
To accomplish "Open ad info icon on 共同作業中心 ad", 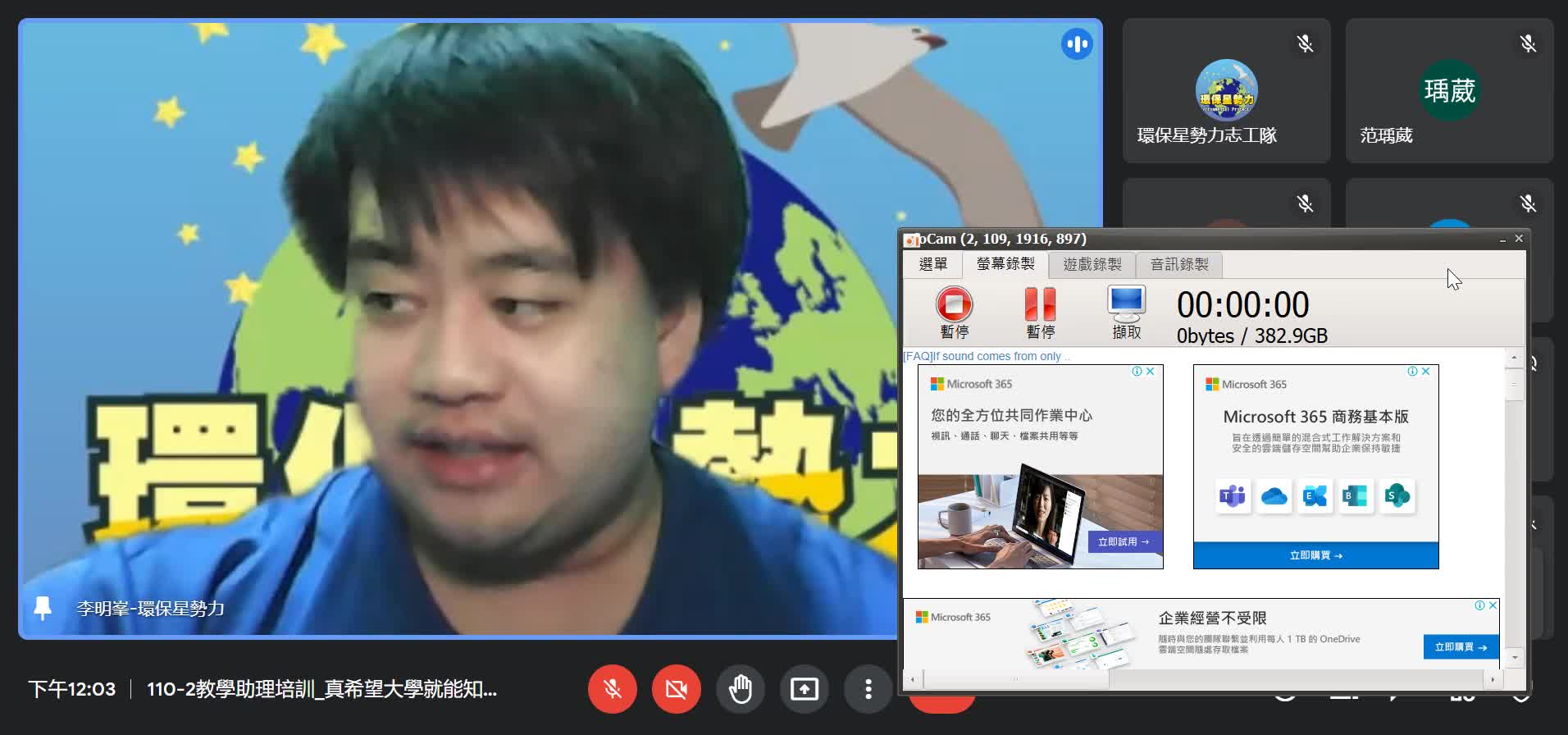I will point(1137,372).
